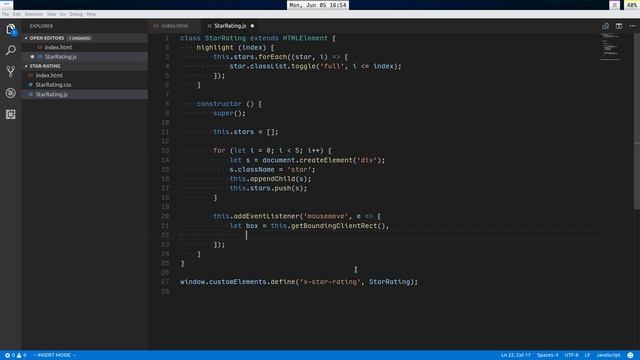Viewport: 640px width, 360px height.
Task: Click the EXPLORER panel title
Action: click(41, 26)
